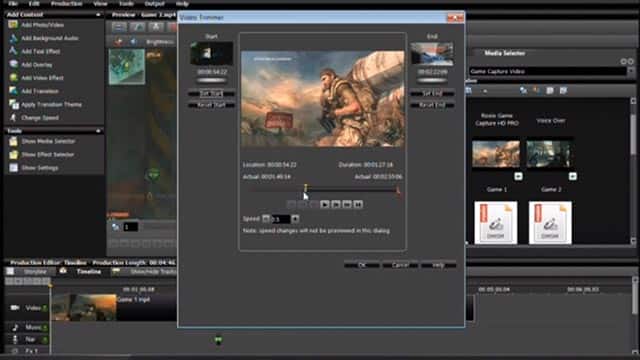The width and height of the screenshot is (640, 360).
Task: Click Cancel in the Video Trimmer dialog
Action: coord(400,265)
